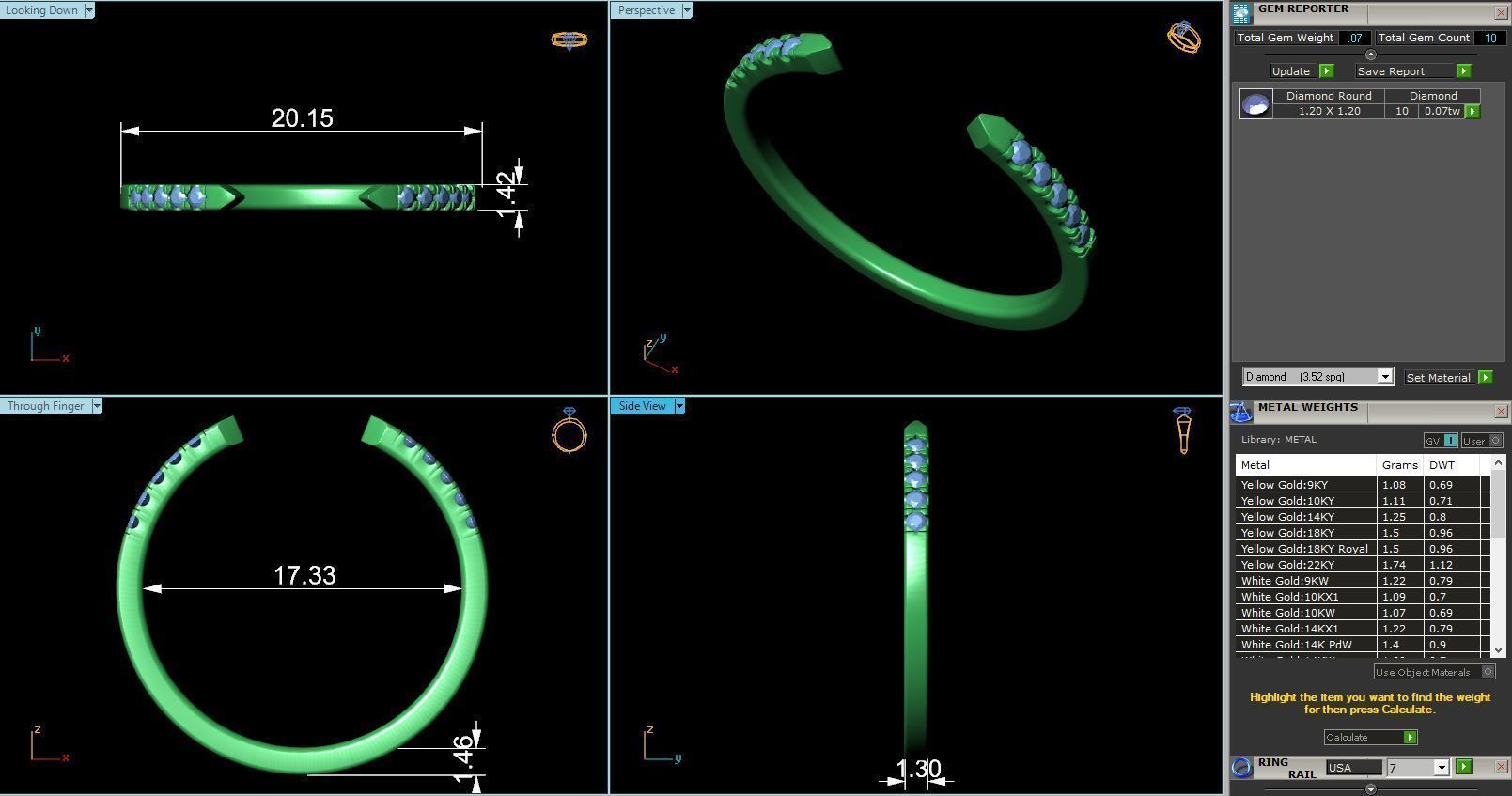Click the DWT column header
This screenshot has height=796, width=1512.
1452,465
